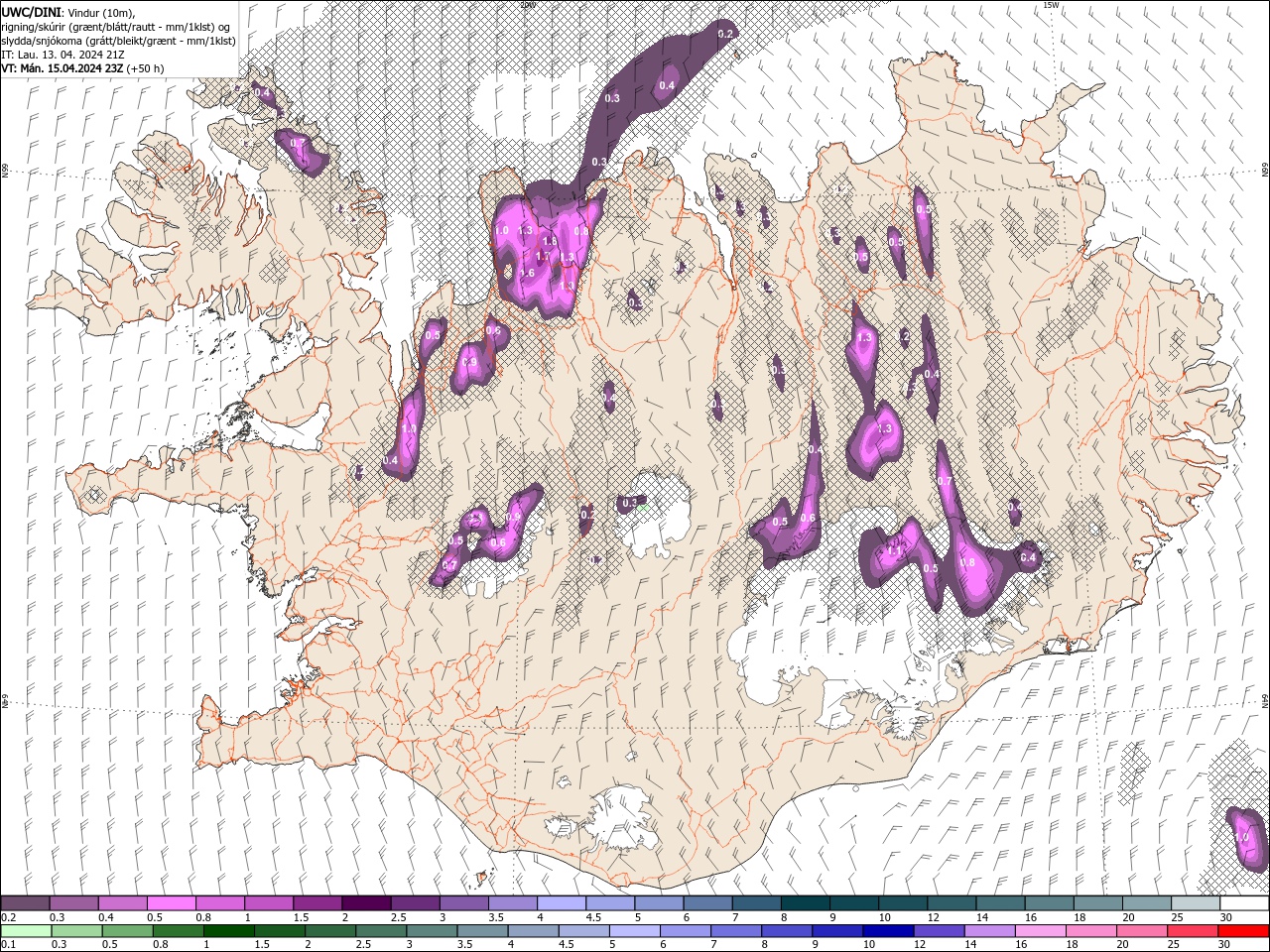Click the '1.8' snowfall value on map
Screen dimensions: 1270x952
pyautogui.click(x=551, y=241)
